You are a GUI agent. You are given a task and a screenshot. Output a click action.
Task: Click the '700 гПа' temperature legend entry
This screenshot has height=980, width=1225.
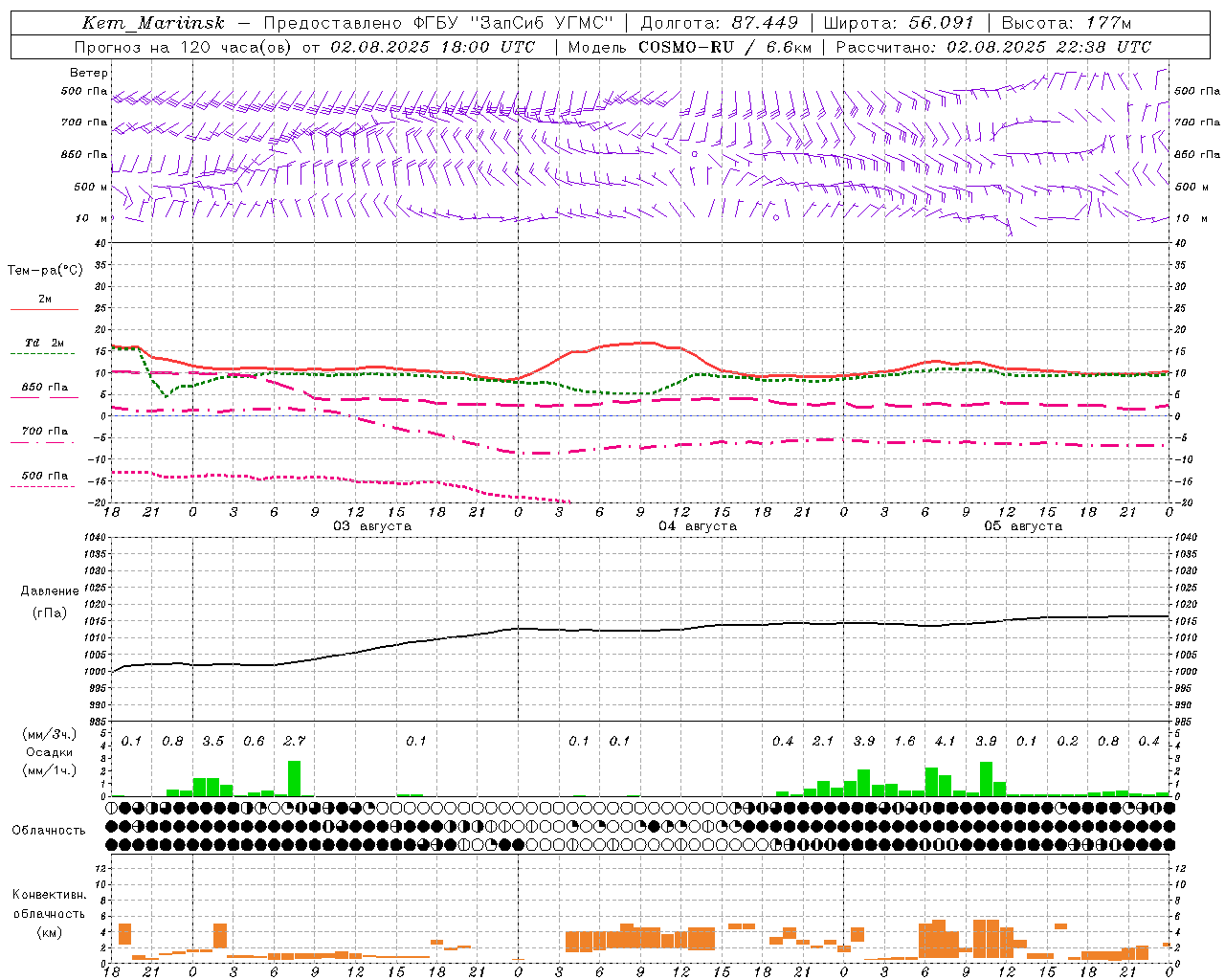[x=44, y=434]
